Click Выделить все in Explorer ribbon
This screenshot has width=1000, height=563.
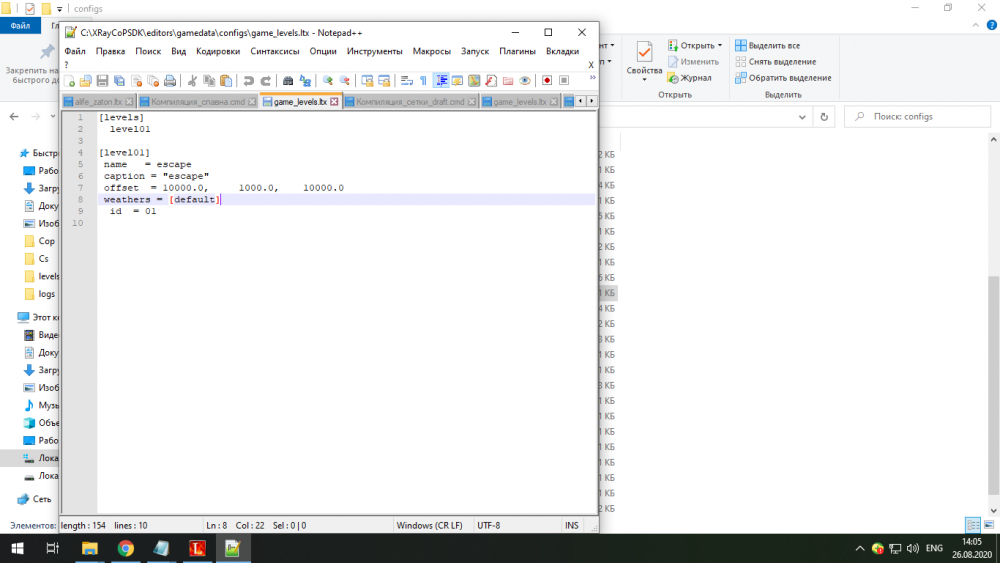774,45
